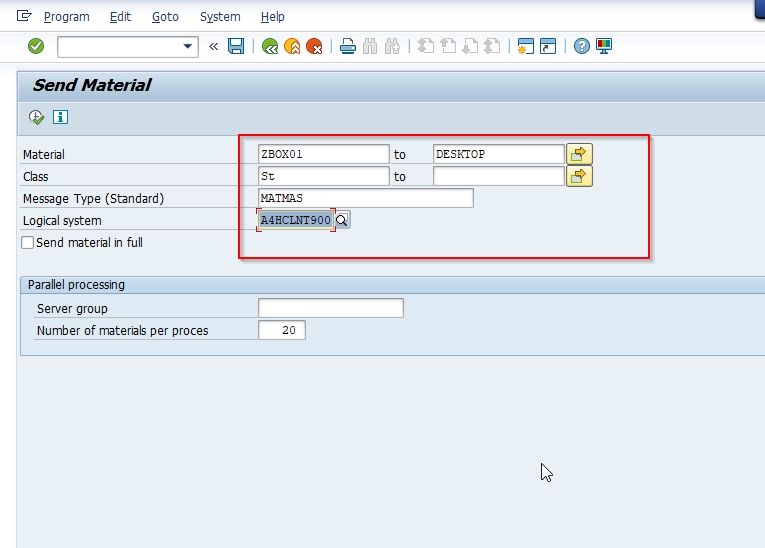Click the Parallel processing group header
765x548 pixels.
76,284
